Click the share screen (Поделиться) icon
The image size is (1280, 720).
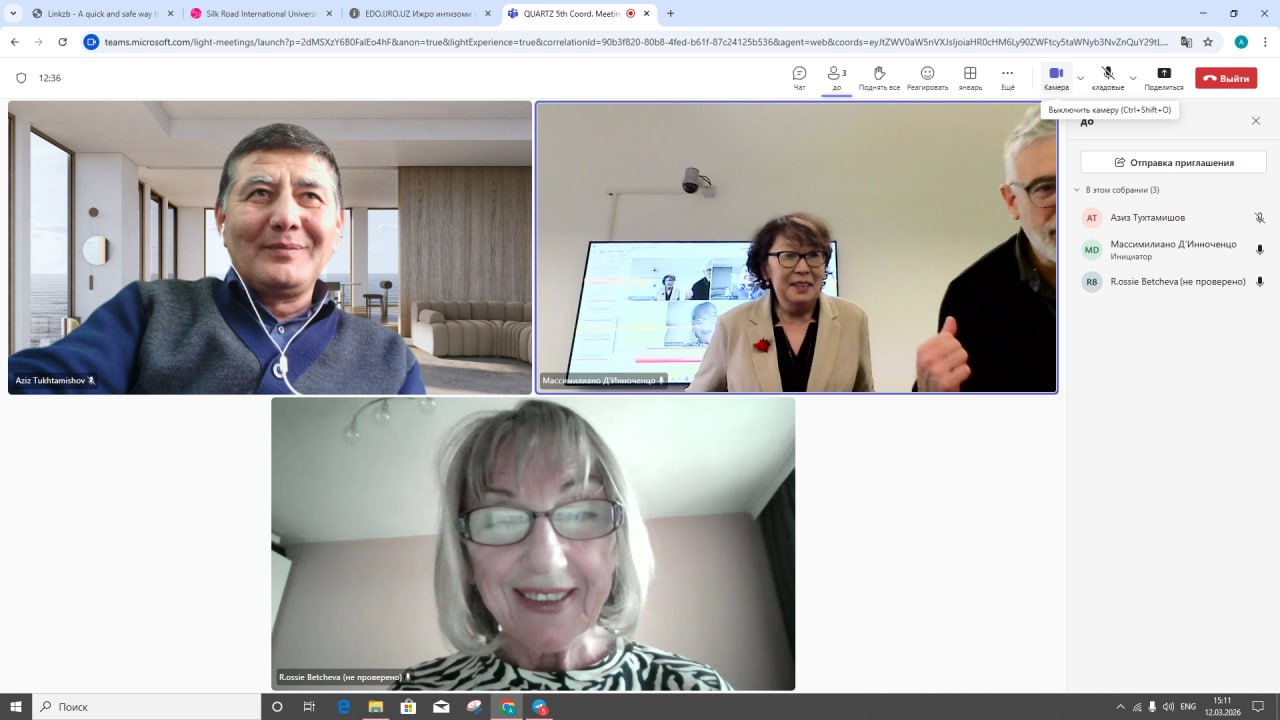1163,74
